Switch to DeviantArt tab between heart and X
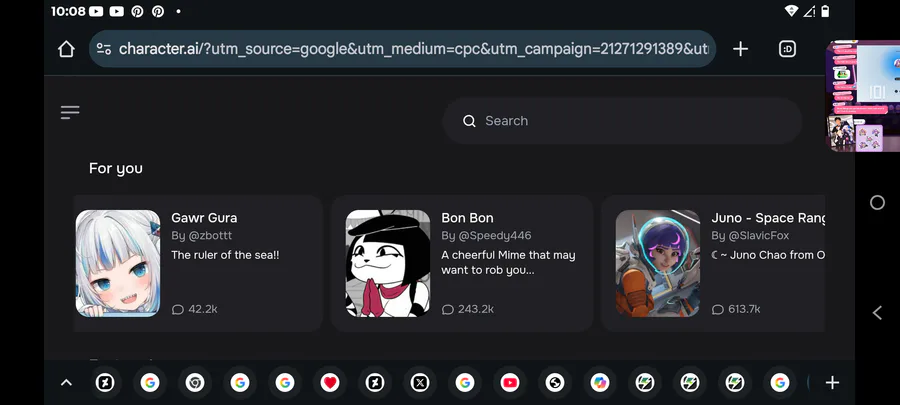Image resolution: width=900 pixels, height=405 pixels. point(375,383)
